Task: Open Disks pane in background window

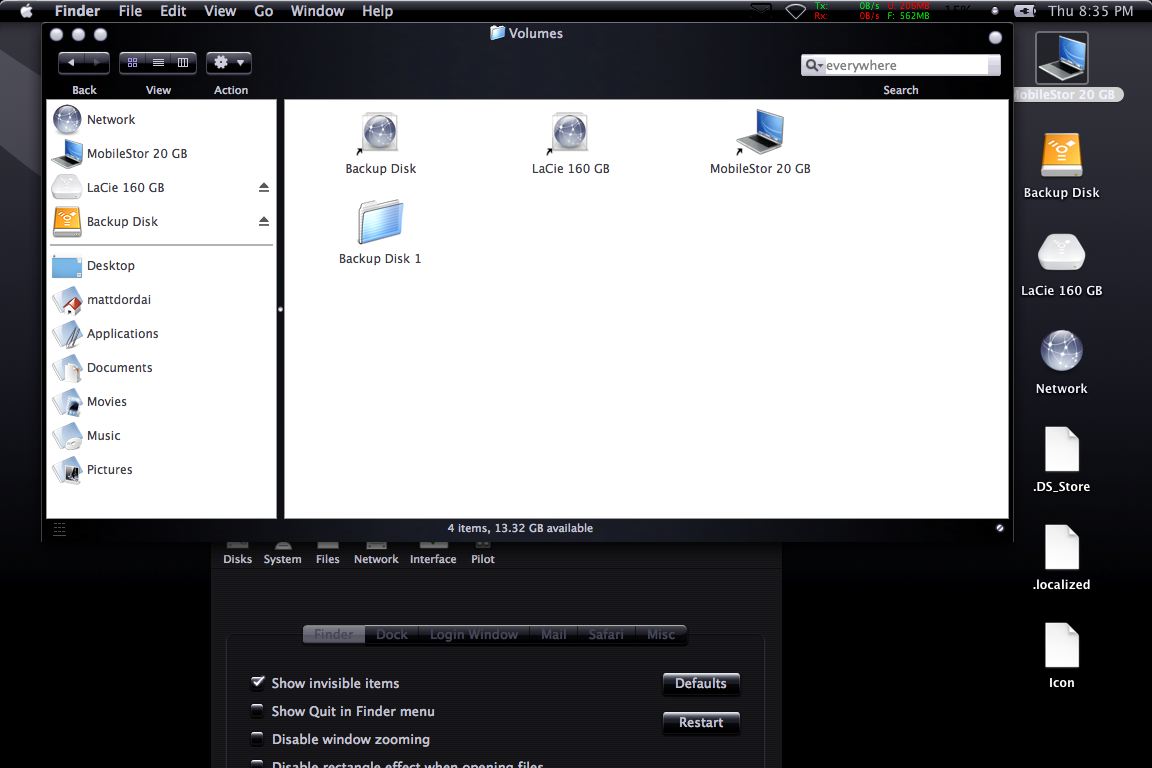Action: [x=237, y=554]
